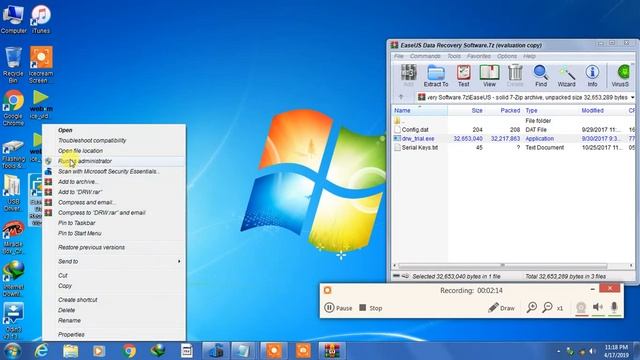The image size is (640, 360).
Task: Pause the screen recording
Action: [338, 308]
